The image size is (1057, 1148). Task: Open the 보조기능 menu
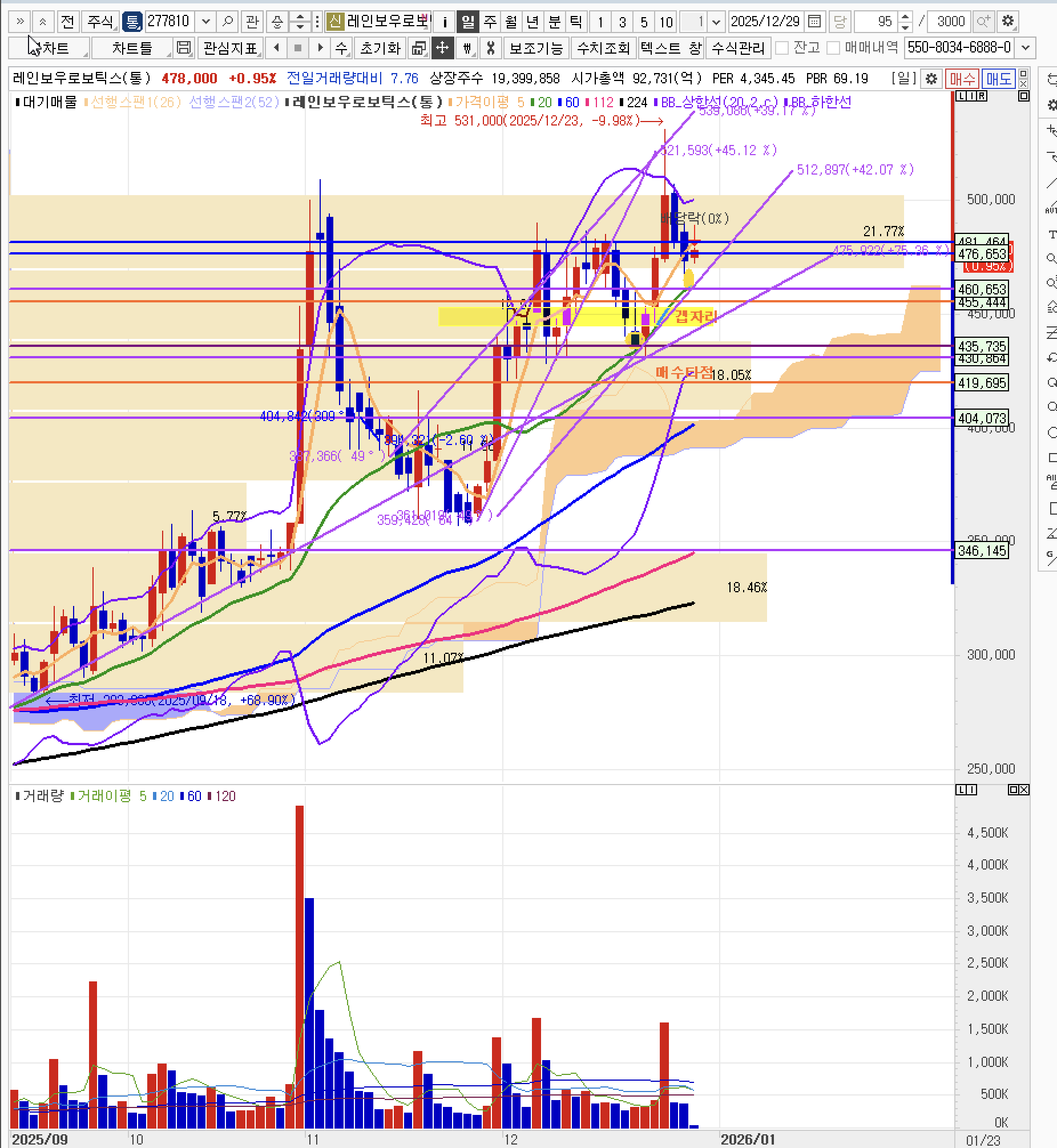point(536,48)
